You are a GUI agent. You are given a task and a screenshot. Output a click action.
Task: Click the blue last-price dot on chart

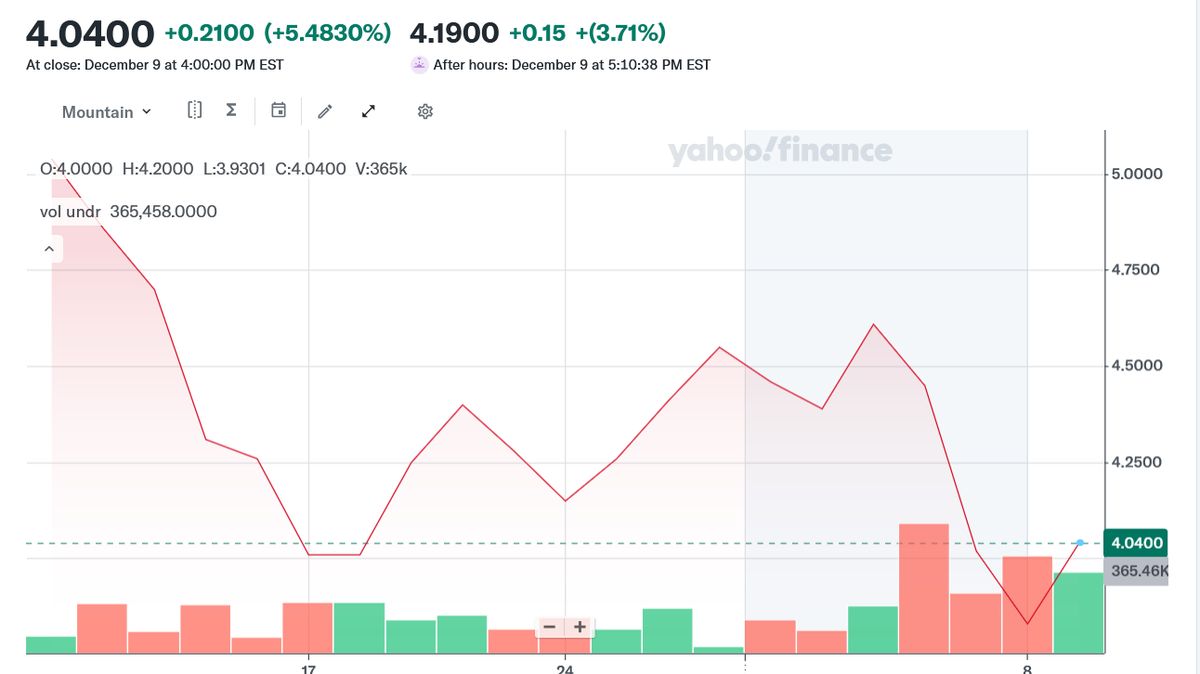[x=1080, y=543]
